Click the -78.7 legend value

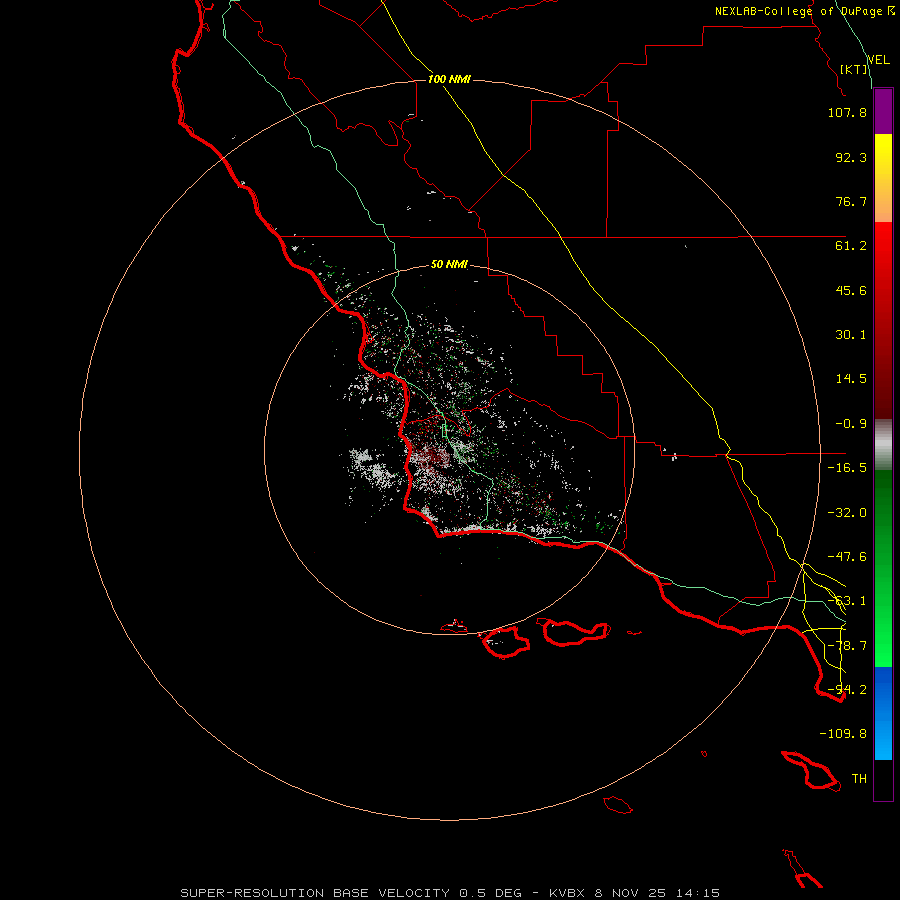click(847, 646)
